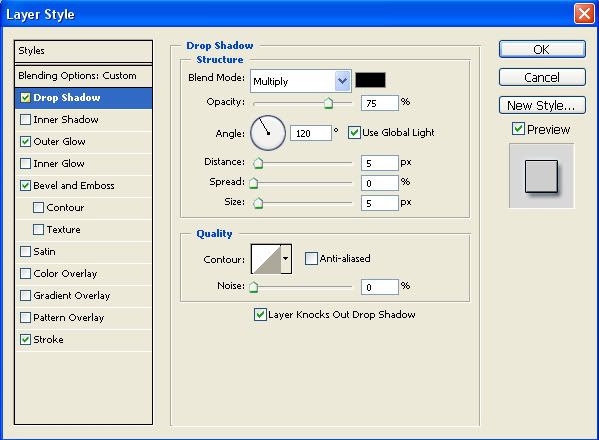The width and height of the screenshot is (599, 440).
Task: Click the style preview square
Action: [x=541, y=176]
